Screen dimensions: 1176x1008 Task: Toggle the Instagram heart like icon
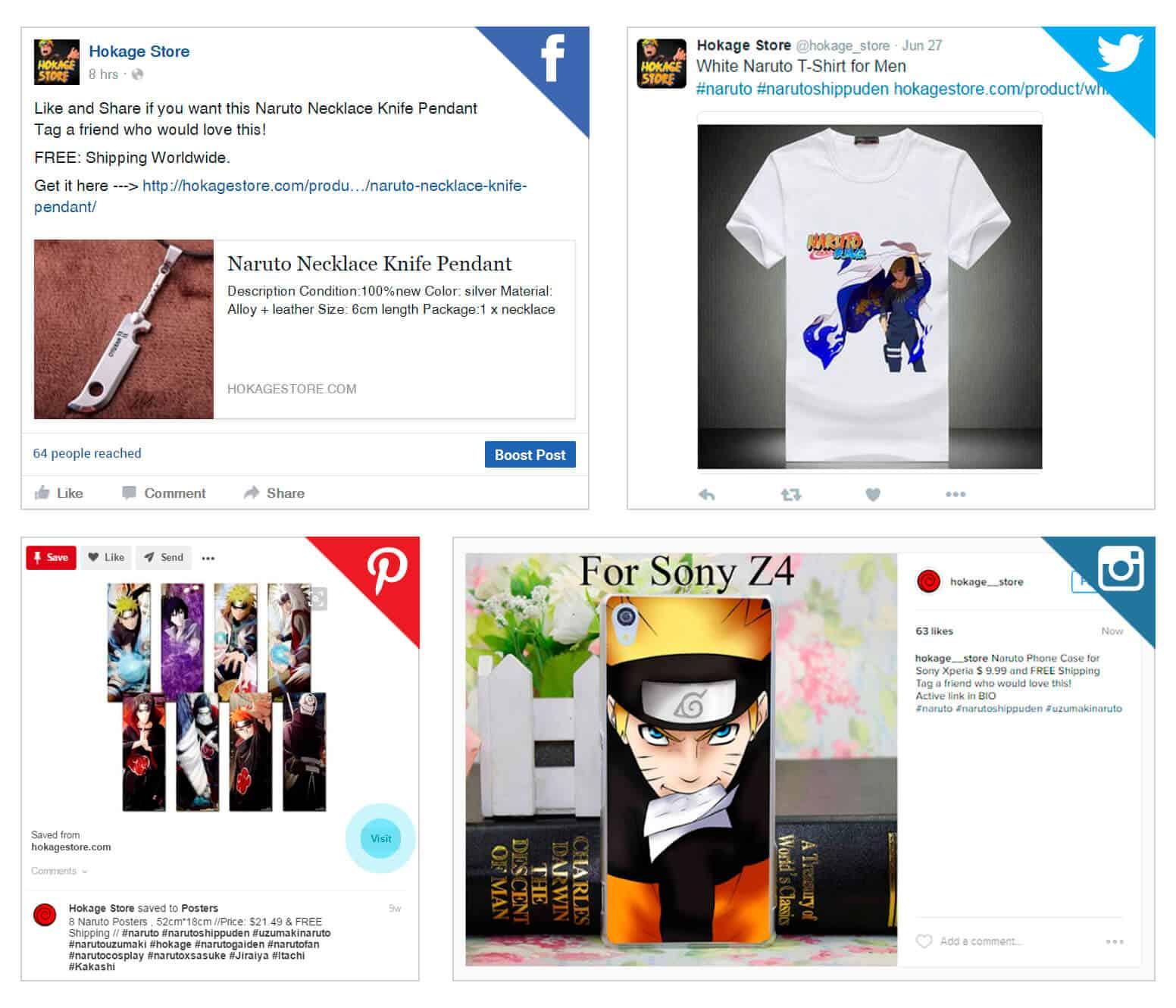point(924,941)
